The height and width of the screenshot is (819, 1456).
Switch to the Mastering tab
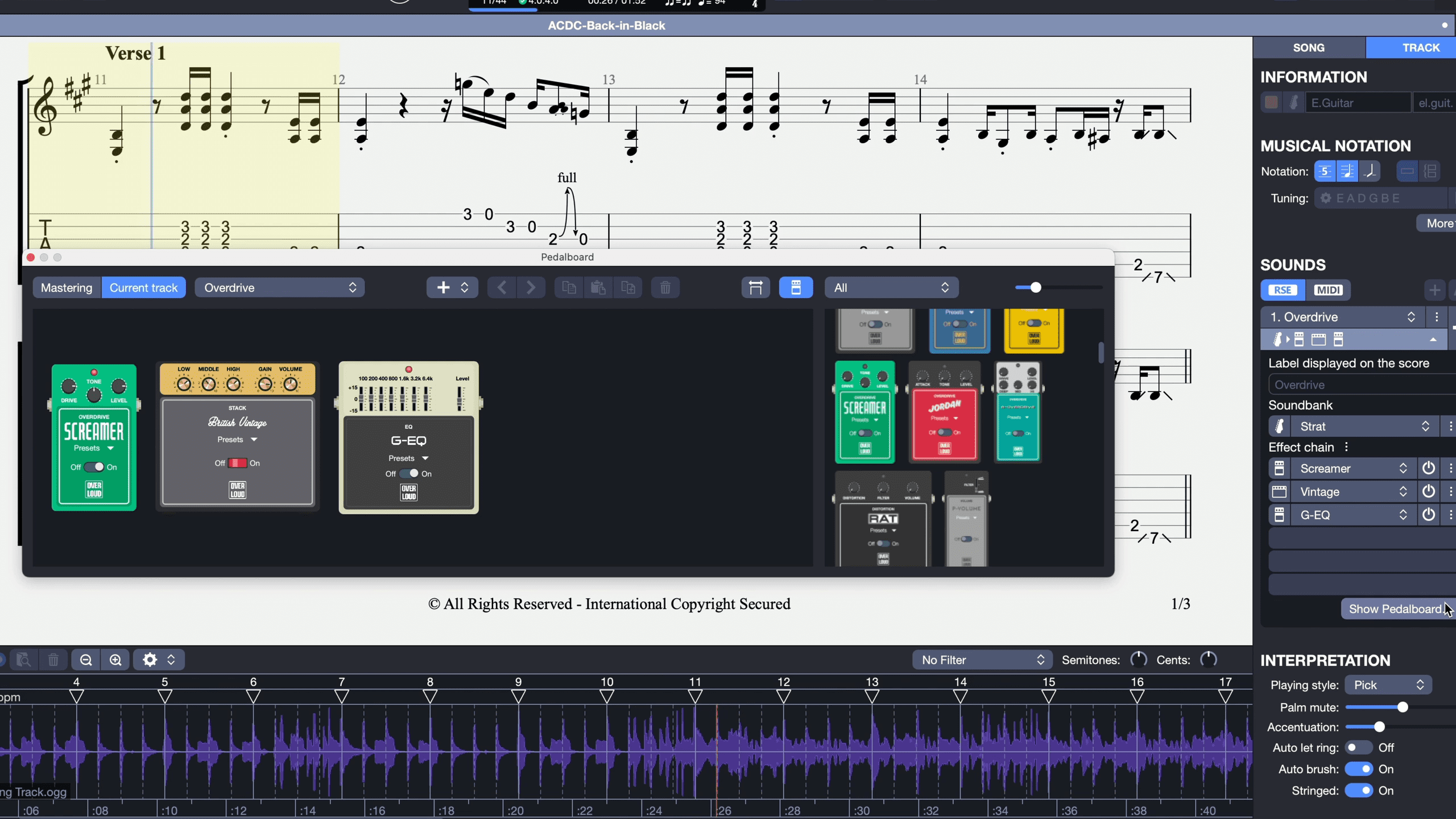coord(67,288)
